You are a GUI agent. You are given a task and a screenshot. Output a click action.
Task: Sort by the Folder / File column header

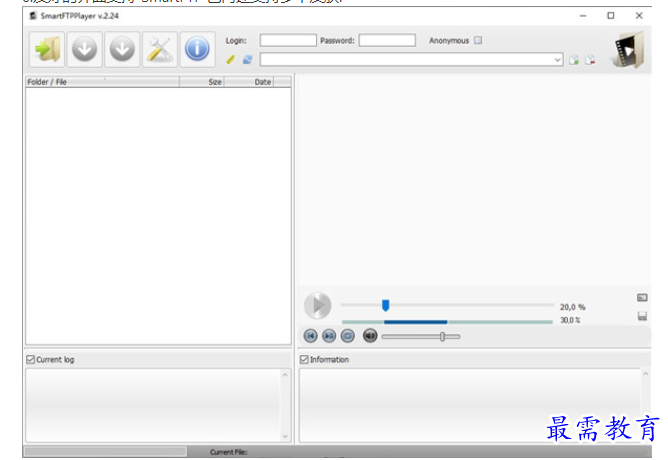click(x=102, y=82)
